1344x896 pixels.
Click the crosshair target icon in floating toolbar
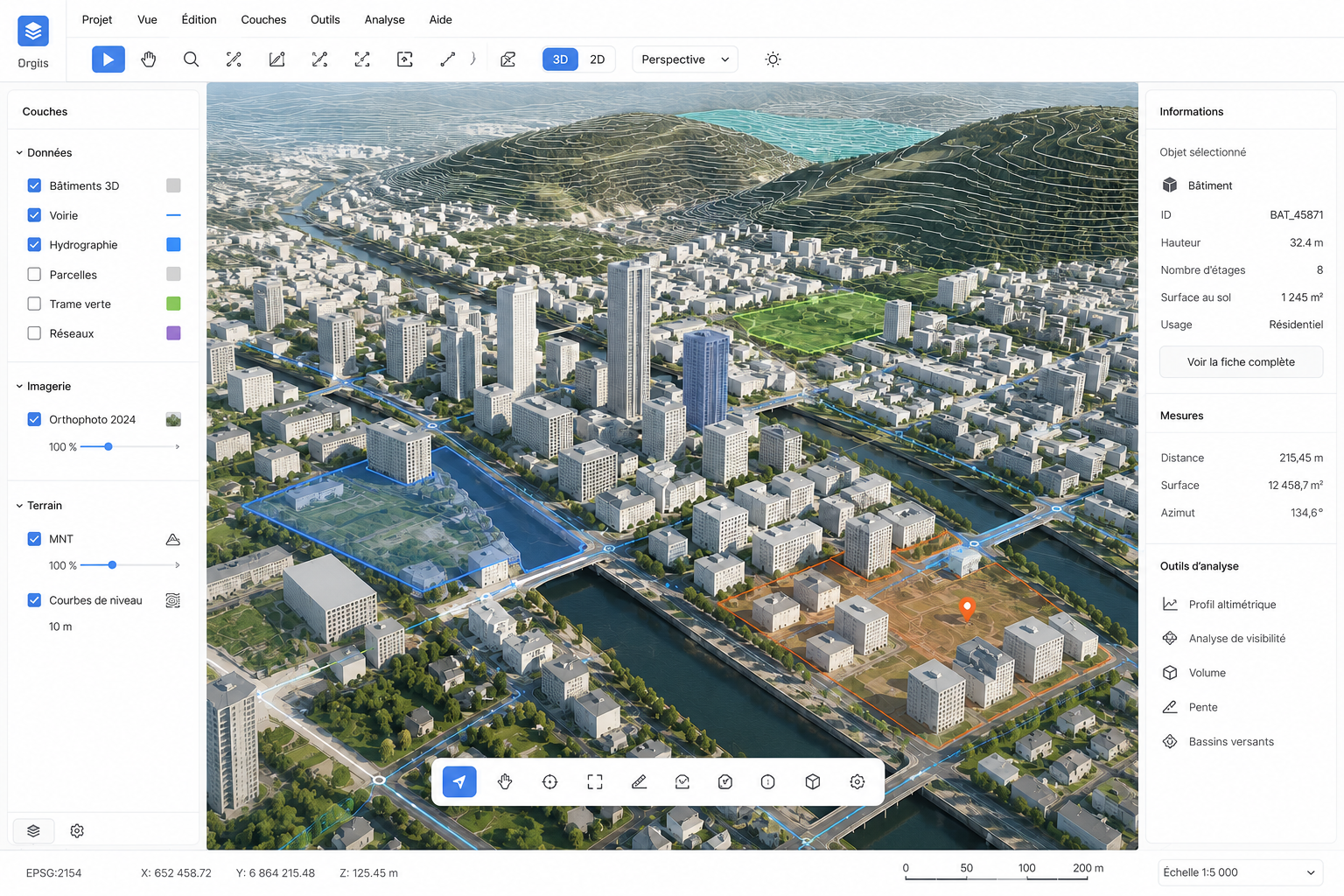point(549,781)
